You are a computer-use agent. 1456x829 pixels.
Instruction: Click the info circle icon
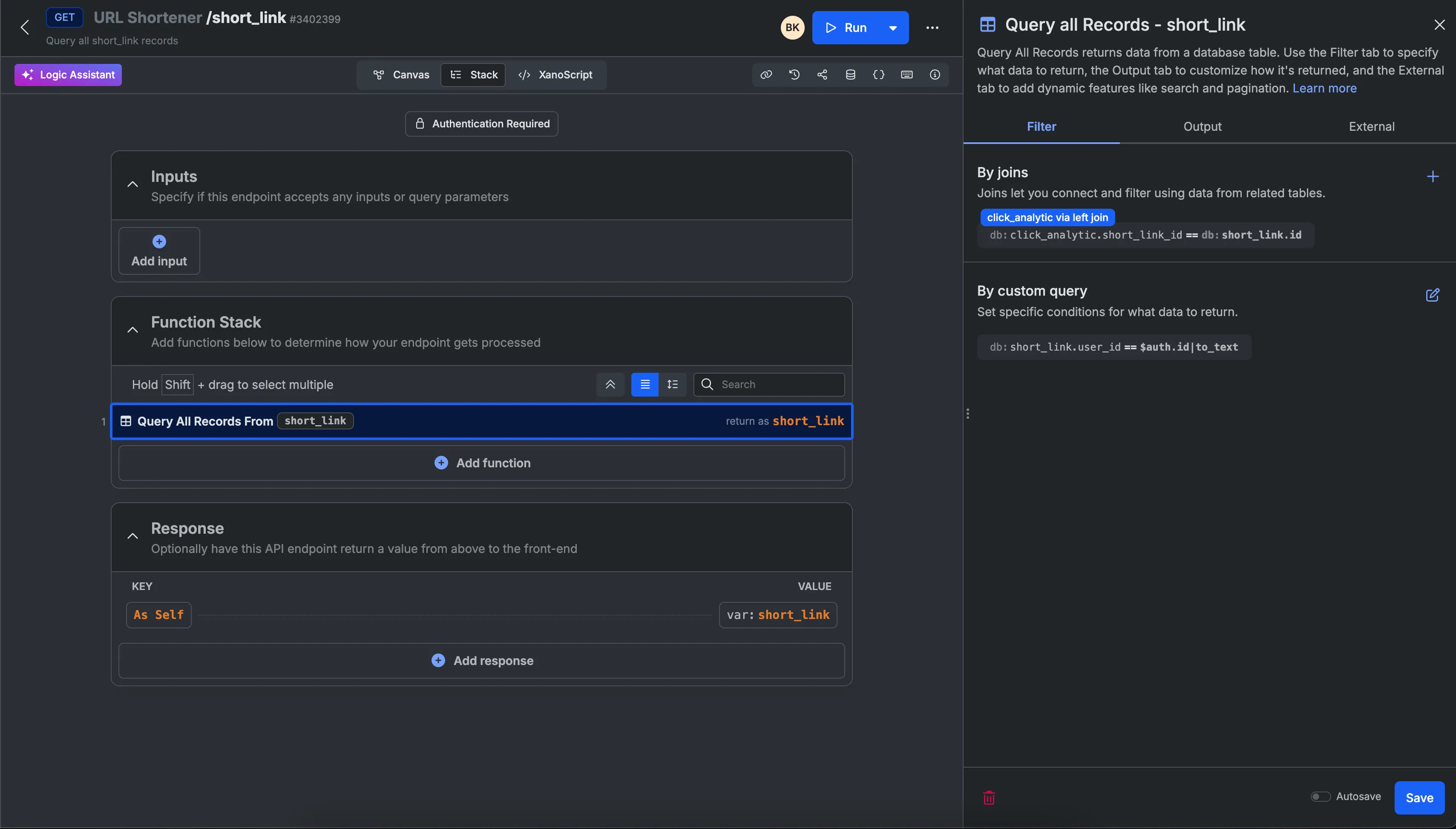pos(935,75)
